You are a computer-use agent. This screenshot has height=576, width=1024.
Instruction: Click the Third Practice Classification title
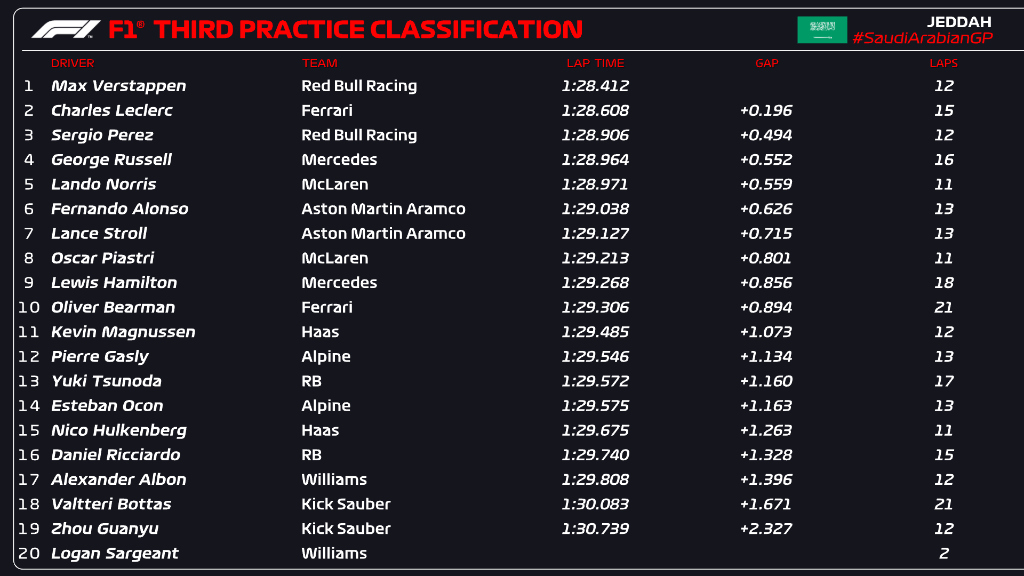click(x=368, y=30)
